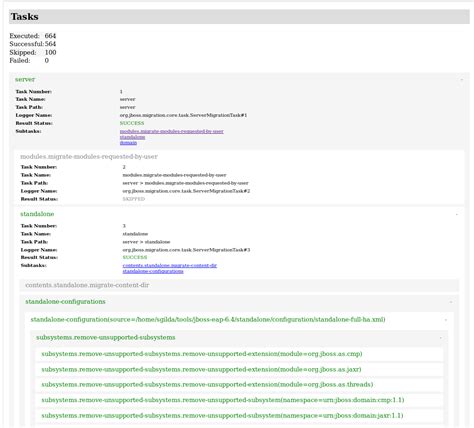Click the Task Number value 3

click(124, 226)
